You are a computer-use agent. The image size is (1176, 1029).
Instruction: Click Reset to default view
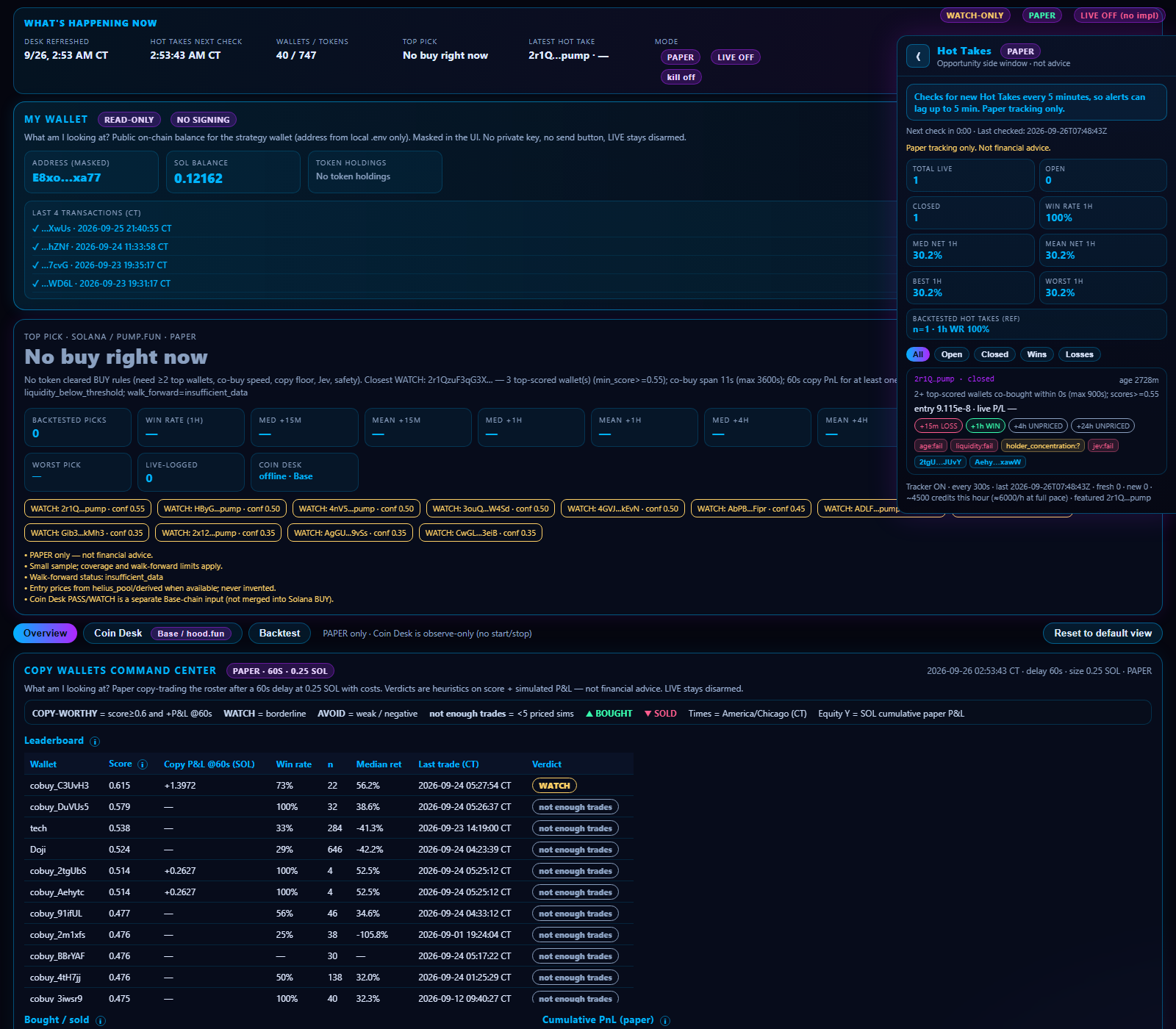[x=1102, y=634]
